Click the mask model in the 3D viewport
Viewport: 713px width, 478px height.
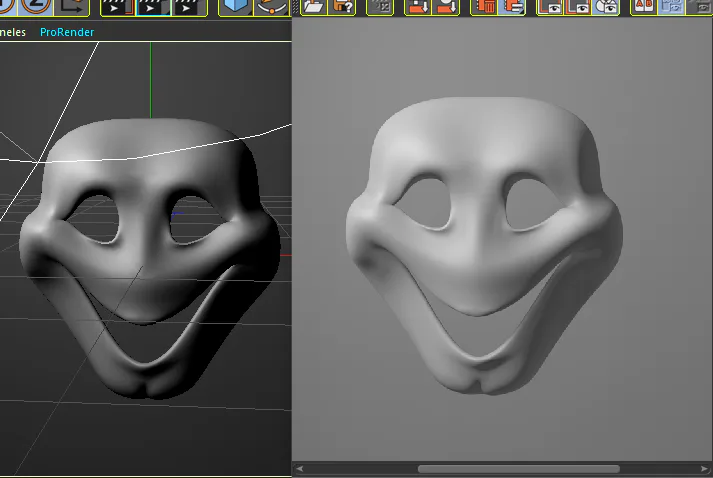click(x=150, y=257)
